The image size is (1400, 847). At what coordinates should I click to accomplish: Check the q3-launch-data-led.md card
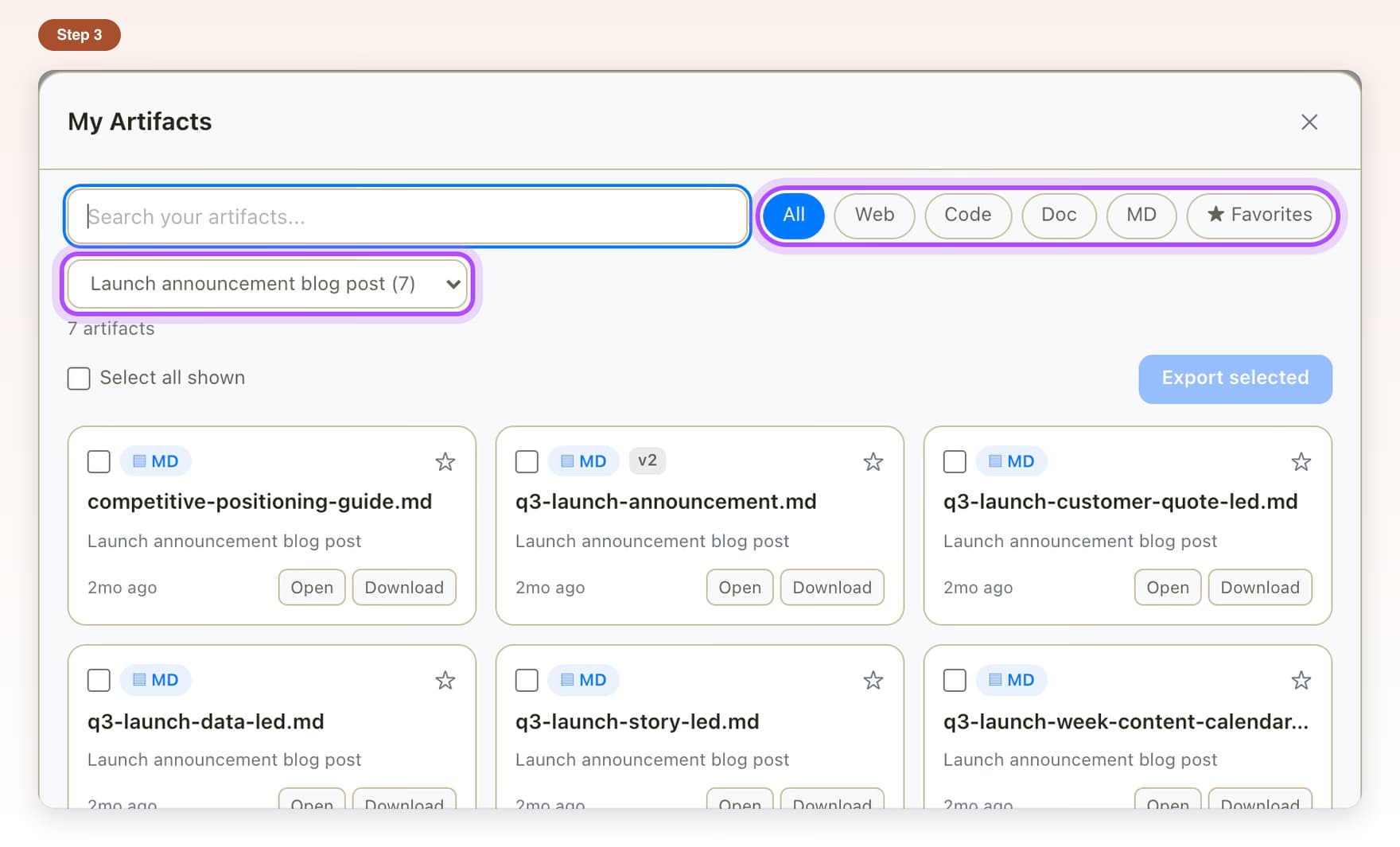(99, 680)
